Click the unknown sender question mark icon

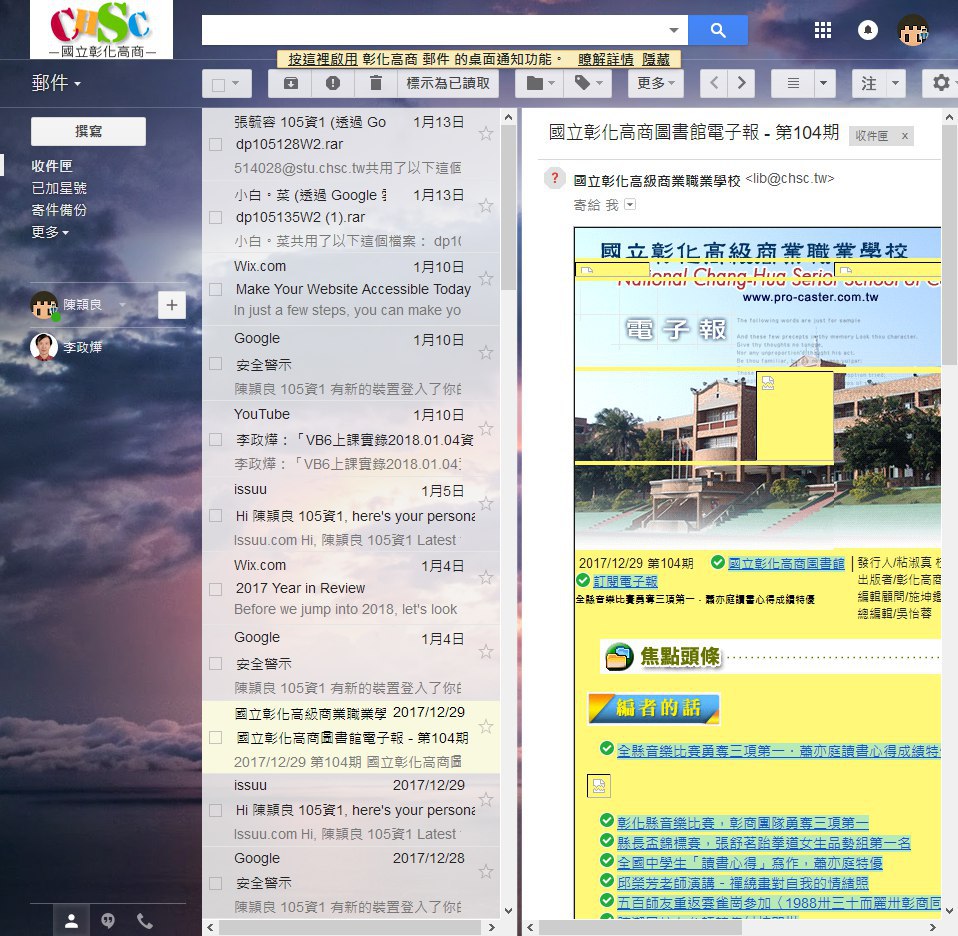point(555,178)
